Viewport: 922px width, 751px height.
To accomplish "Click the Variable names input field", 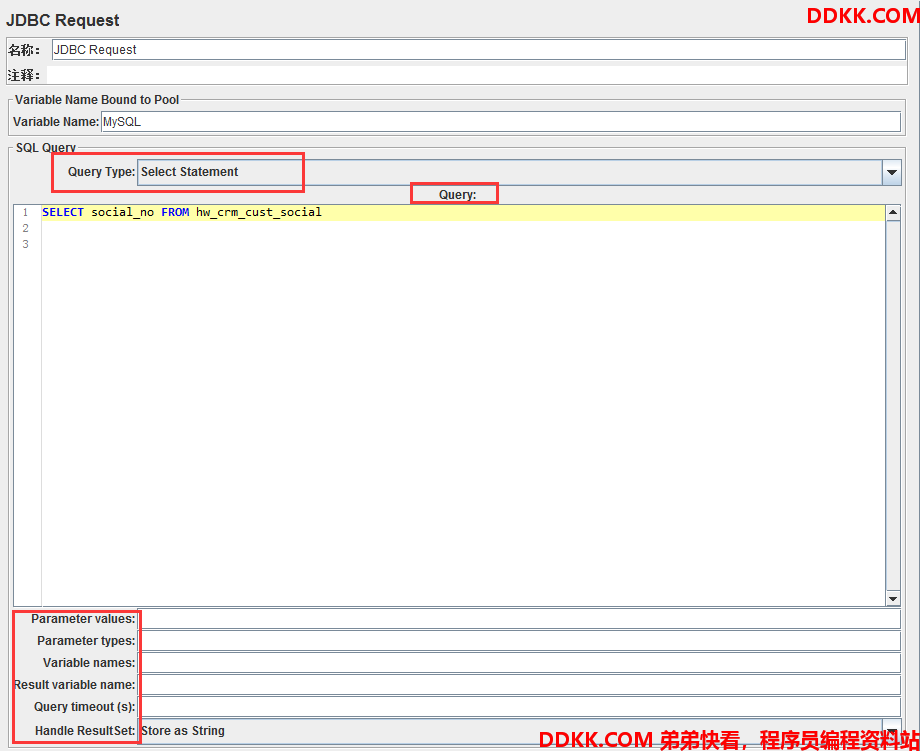I will pyautogui.click(x=520, y=663).
